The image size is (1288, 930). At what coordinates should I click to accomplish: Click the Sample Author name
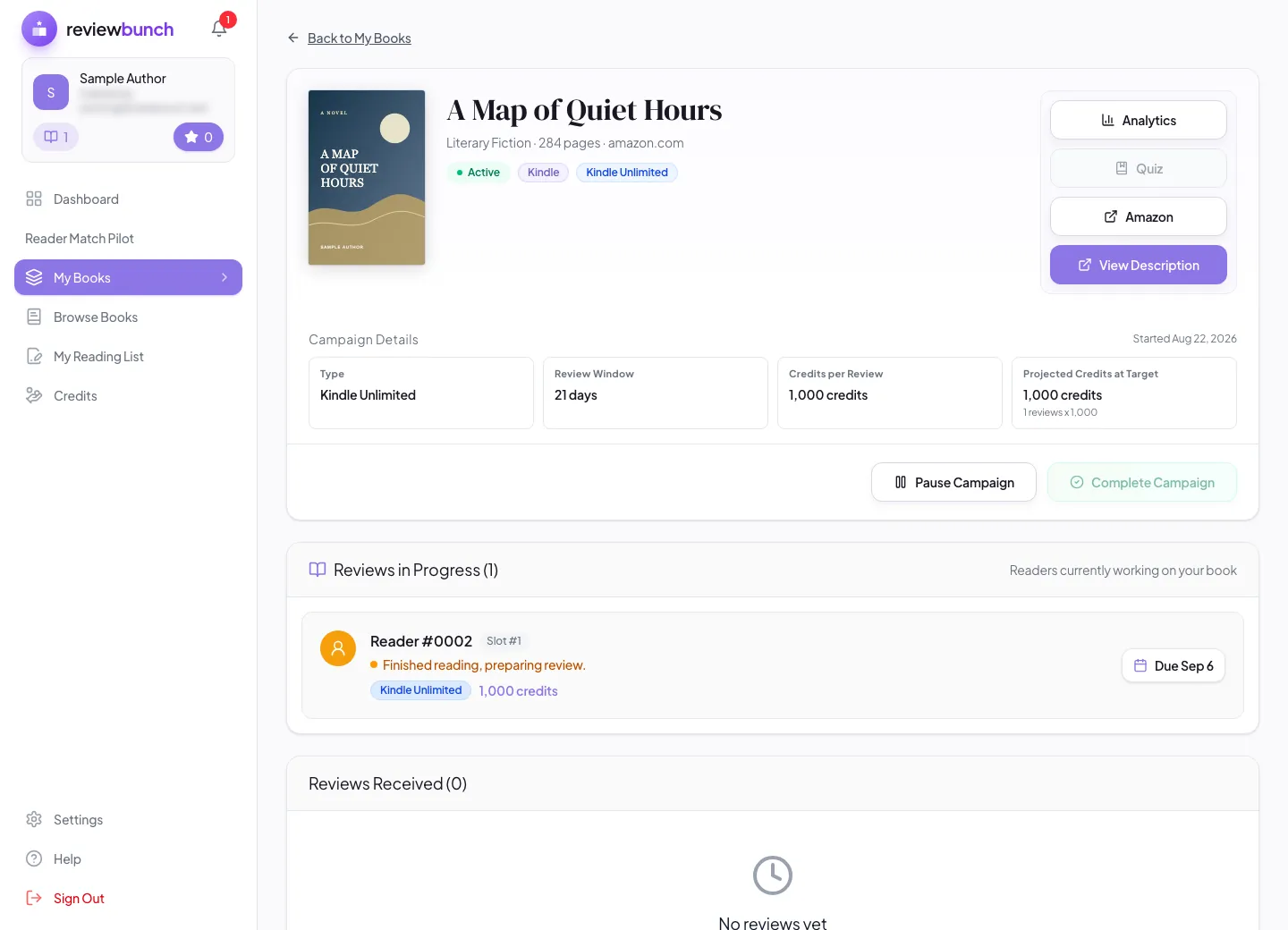(123, 79)
